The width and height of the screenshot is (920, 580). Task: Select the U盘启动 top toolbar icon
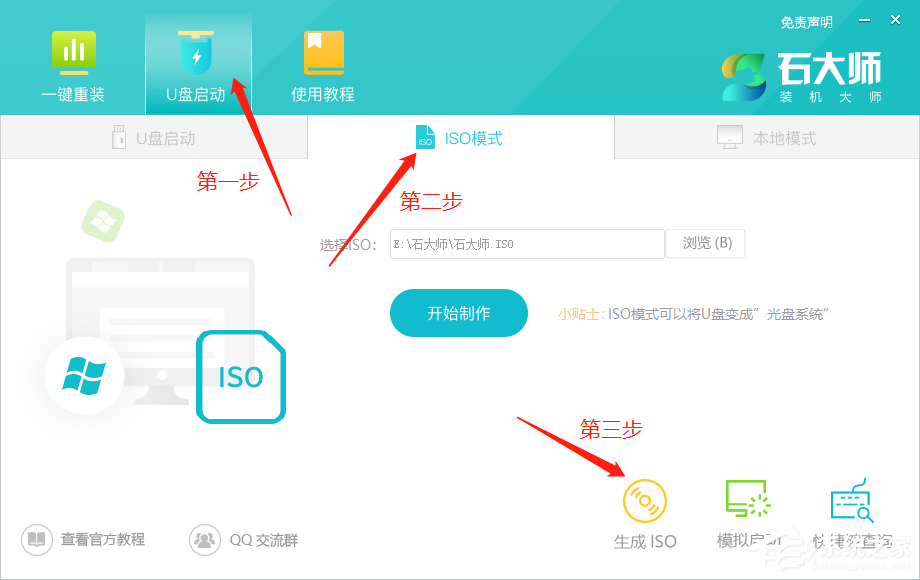(196, 66)
